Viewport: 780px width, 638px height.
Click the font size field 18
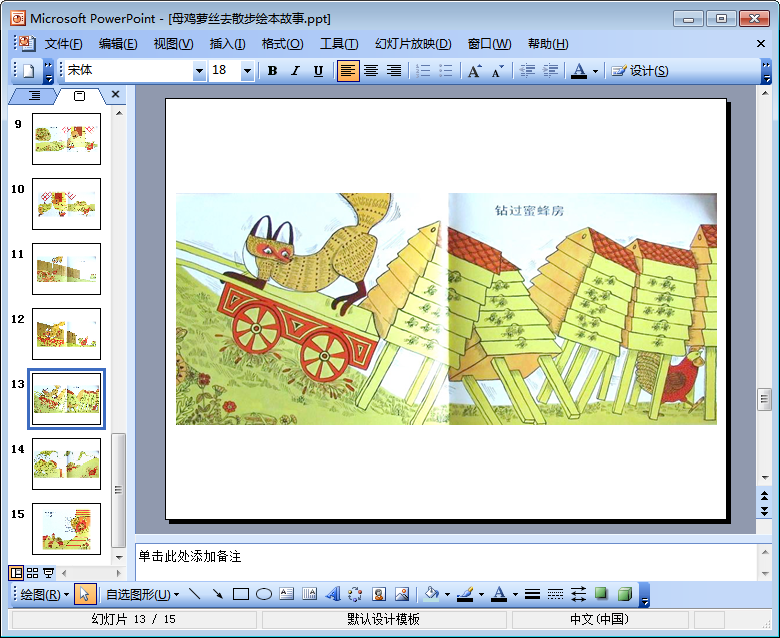pyautogui.click(x=225, y=71)
